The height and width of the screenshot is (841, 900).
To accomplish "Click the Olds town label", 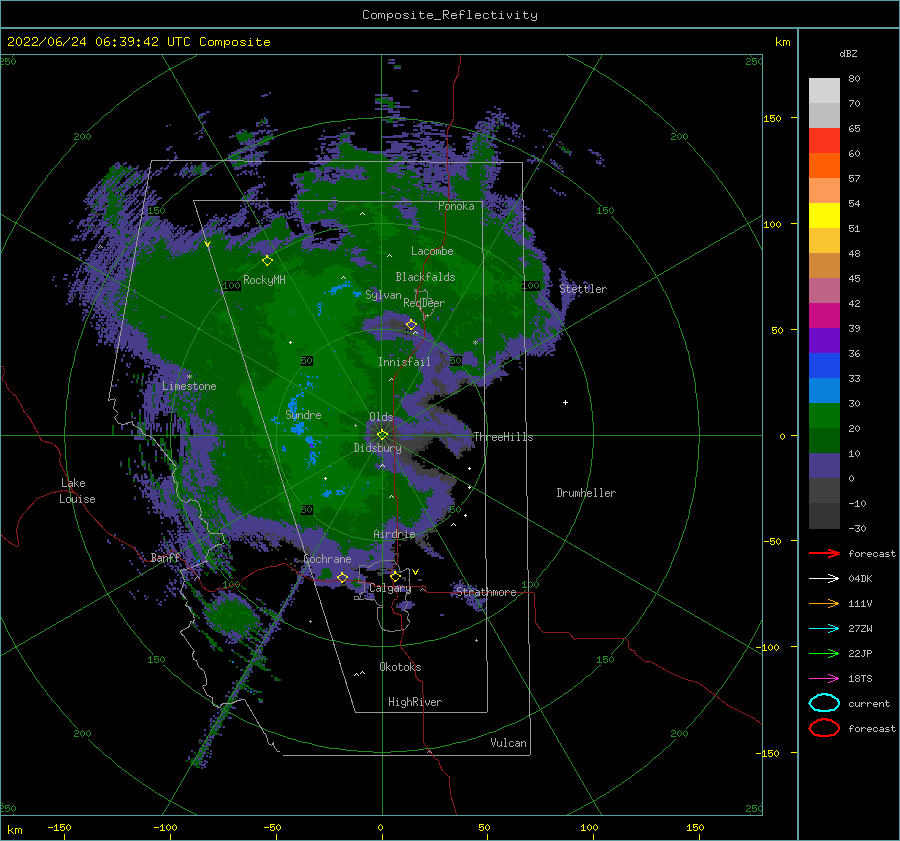I will 381,417.
